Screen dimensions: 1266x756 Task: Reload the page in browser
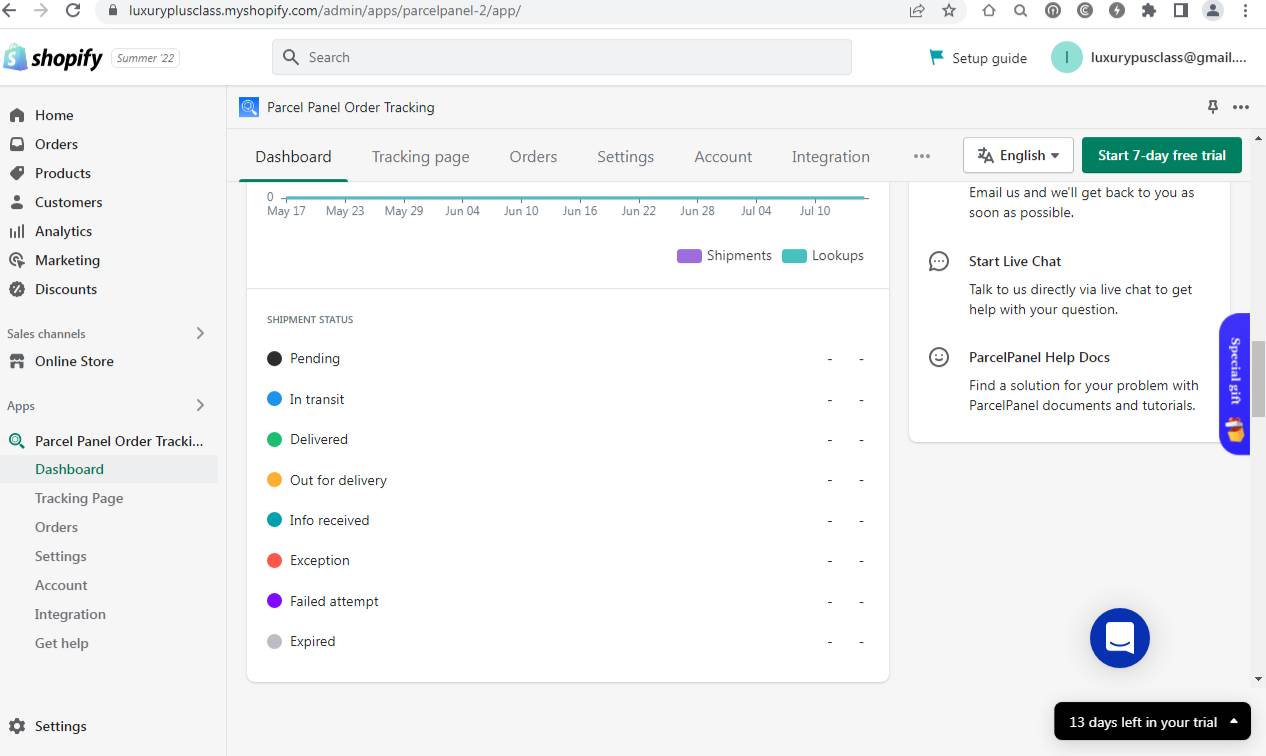73,10
